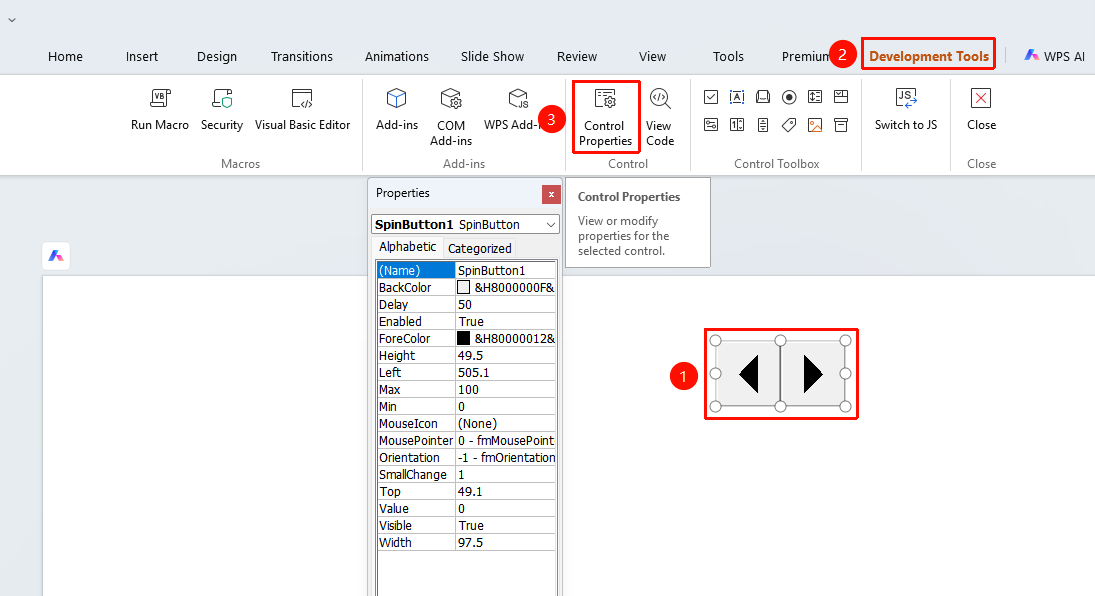This screenshot has height=596, width=1095.
Task: Insert a Check Box control from toolbox
Action: pyautogui.click(x=711, y=97)
